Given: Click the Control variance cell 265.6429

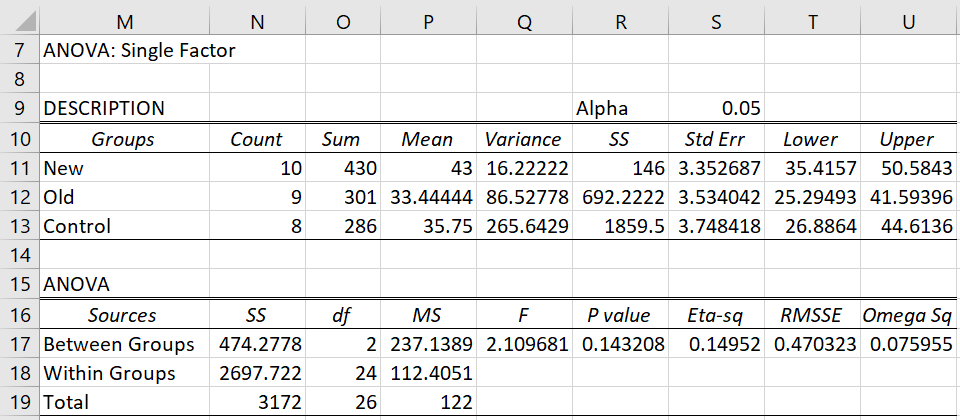Looking at the screenshot, I should (525, 227).
